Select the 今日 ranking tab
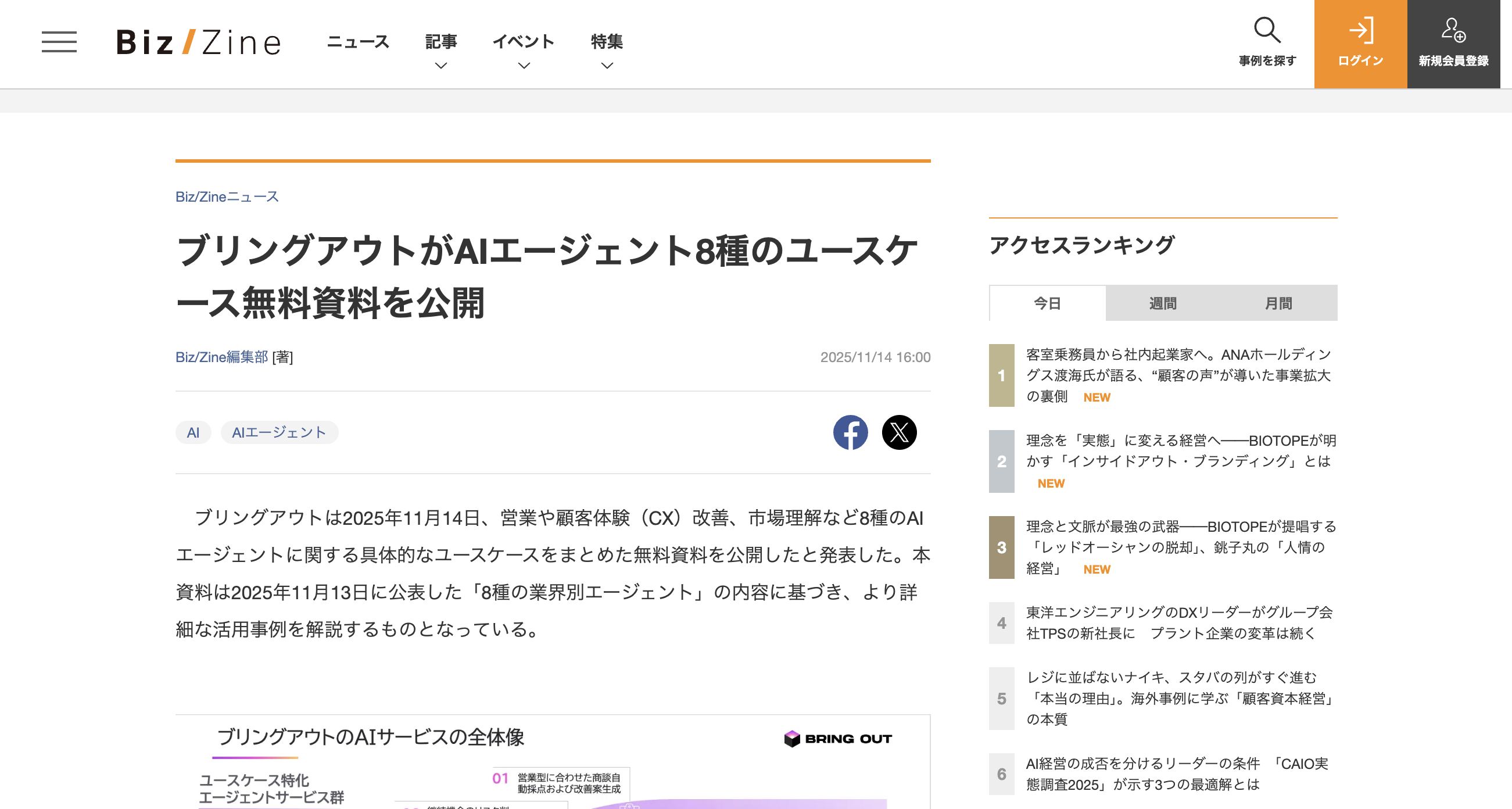1512x809 pixels. pyautogui.click(x=1047, y=302)
